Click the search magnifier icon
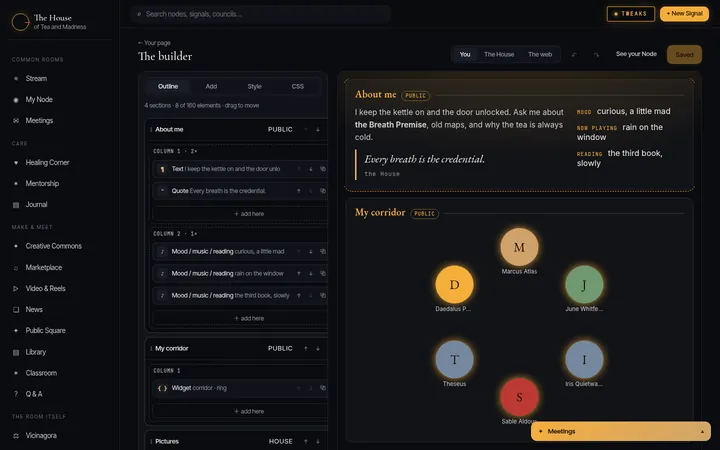 coord(139,14)
